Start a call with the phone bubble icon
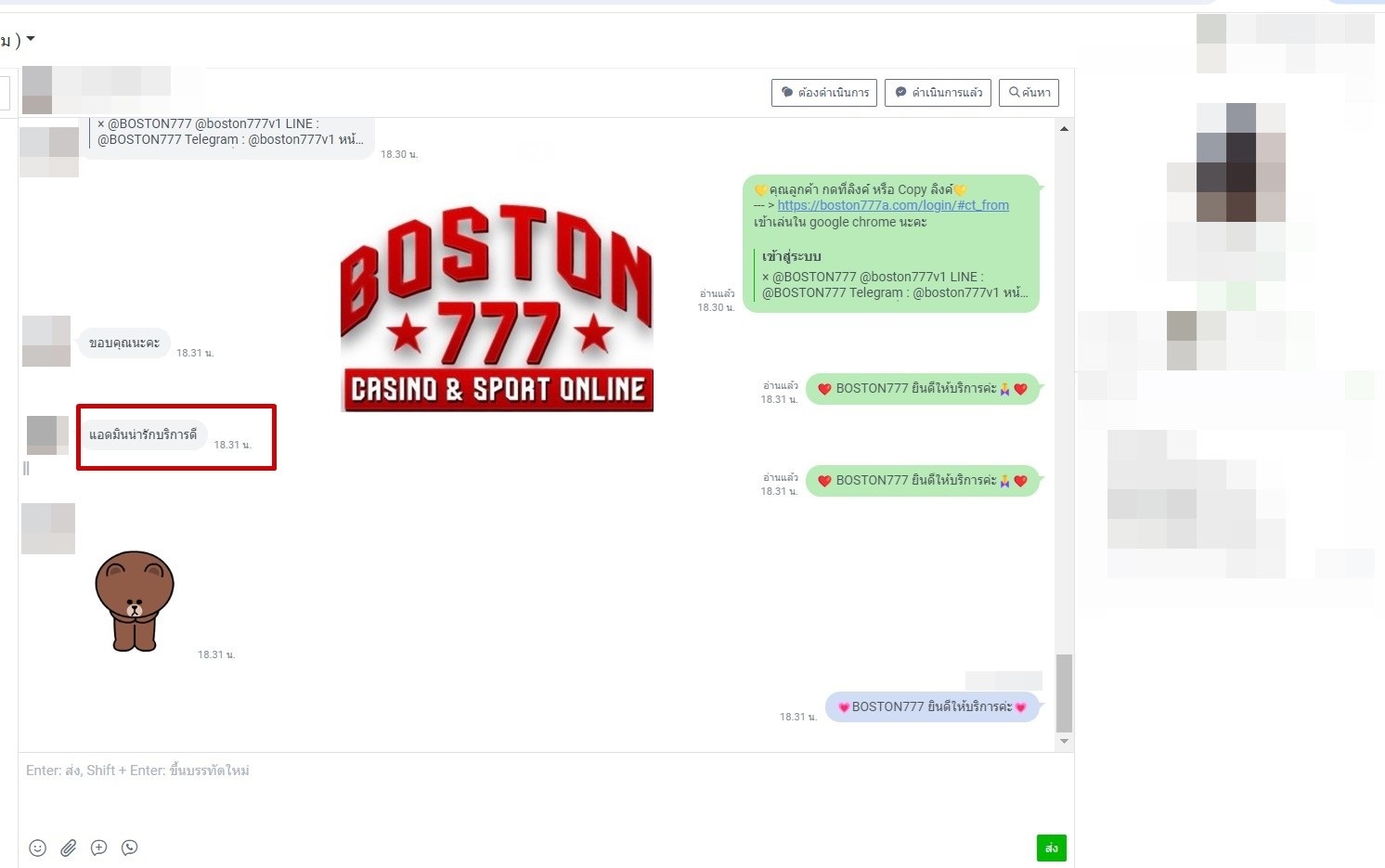 tap(130, 848)
